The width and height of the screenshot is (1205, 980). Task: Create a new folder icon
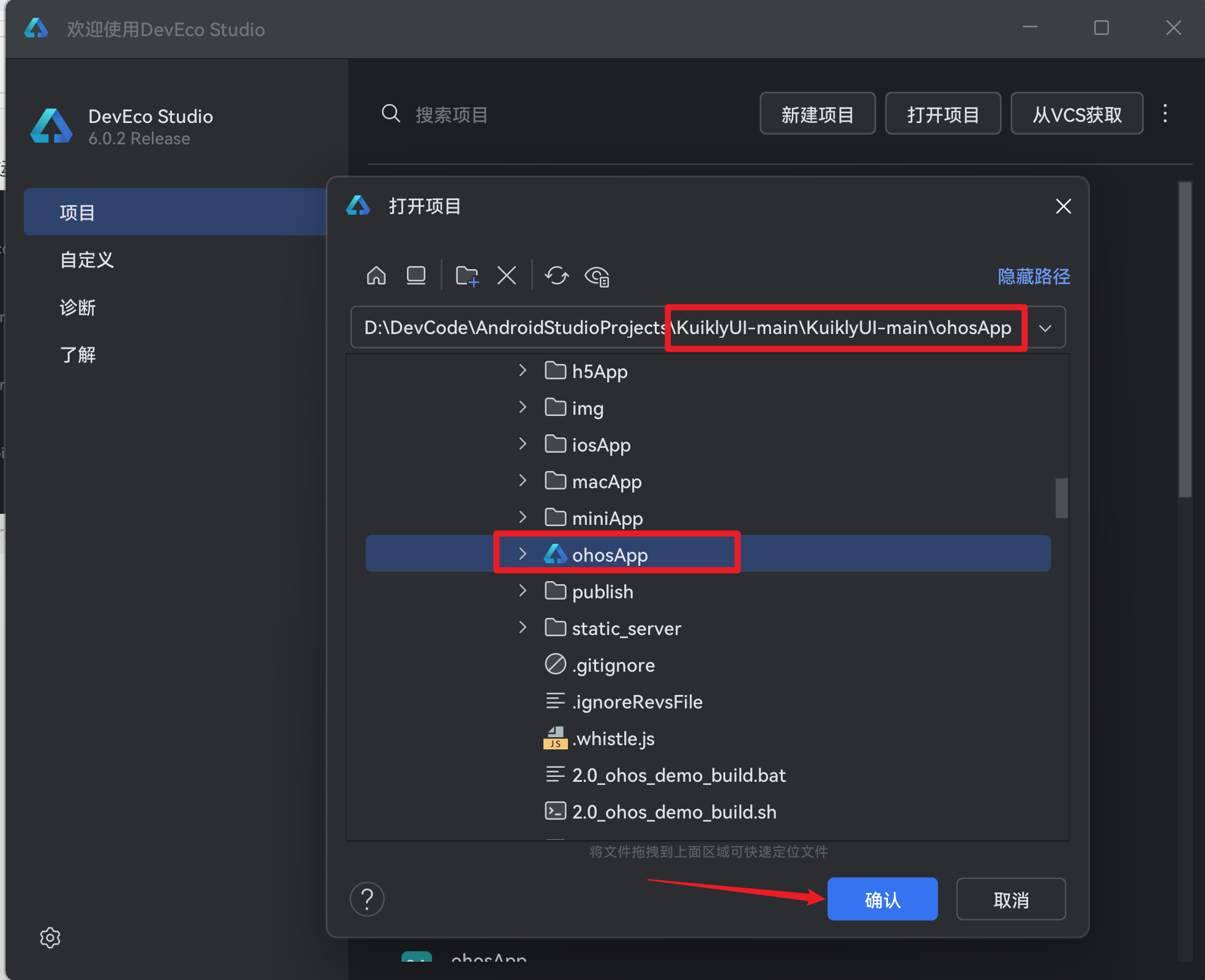(467, 276)
